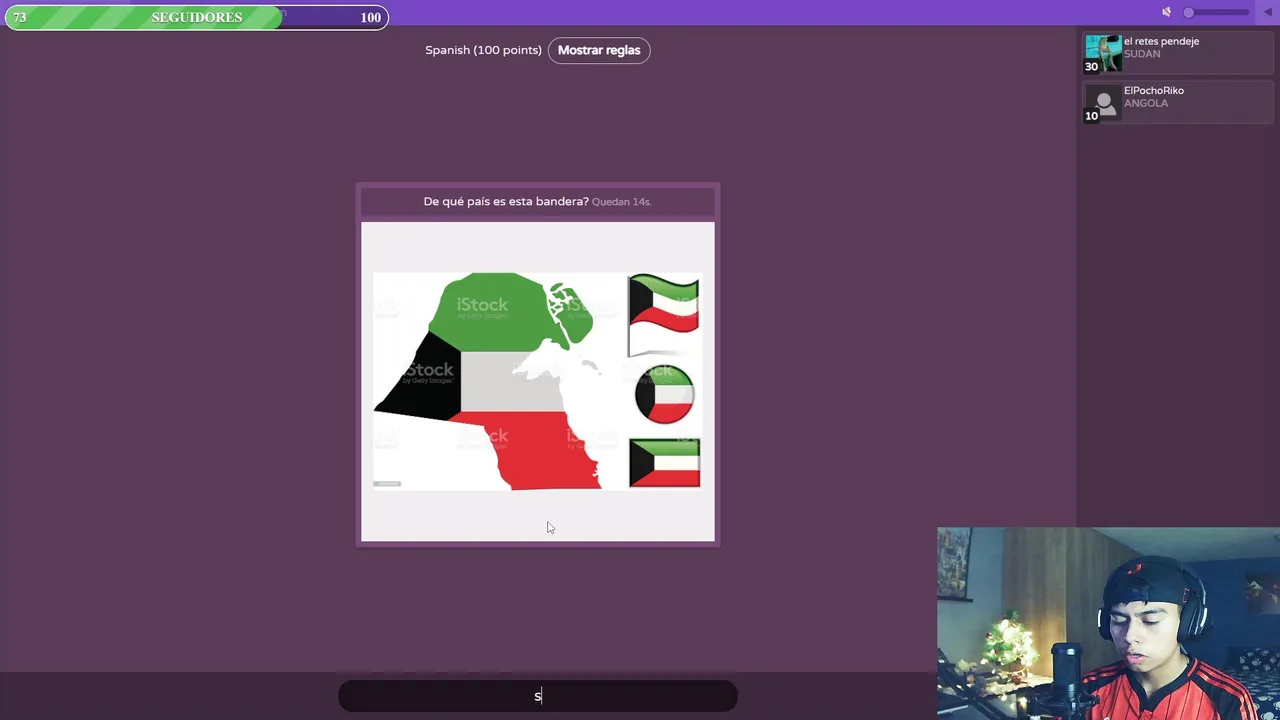The height and width of the screenshot is (720, 1280).
Task: Click the ANGOLA answer under second player
Action: pyautogui.click(x=1146, y=103)
